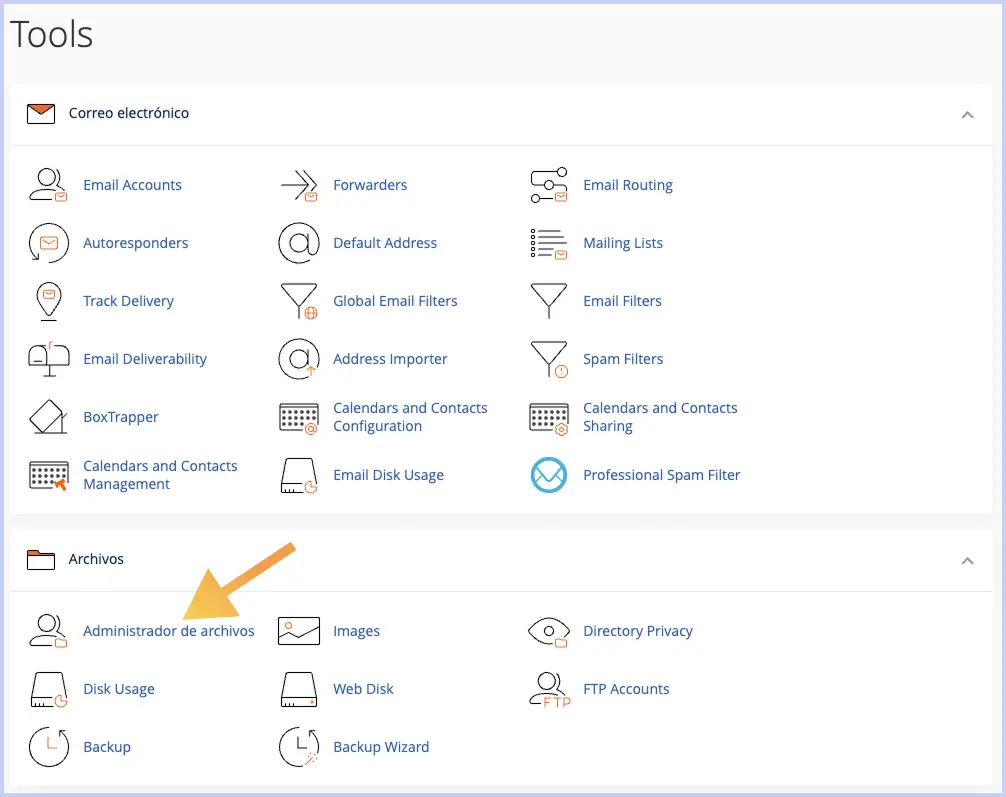Select the Forwarders arrow icon

298,184
